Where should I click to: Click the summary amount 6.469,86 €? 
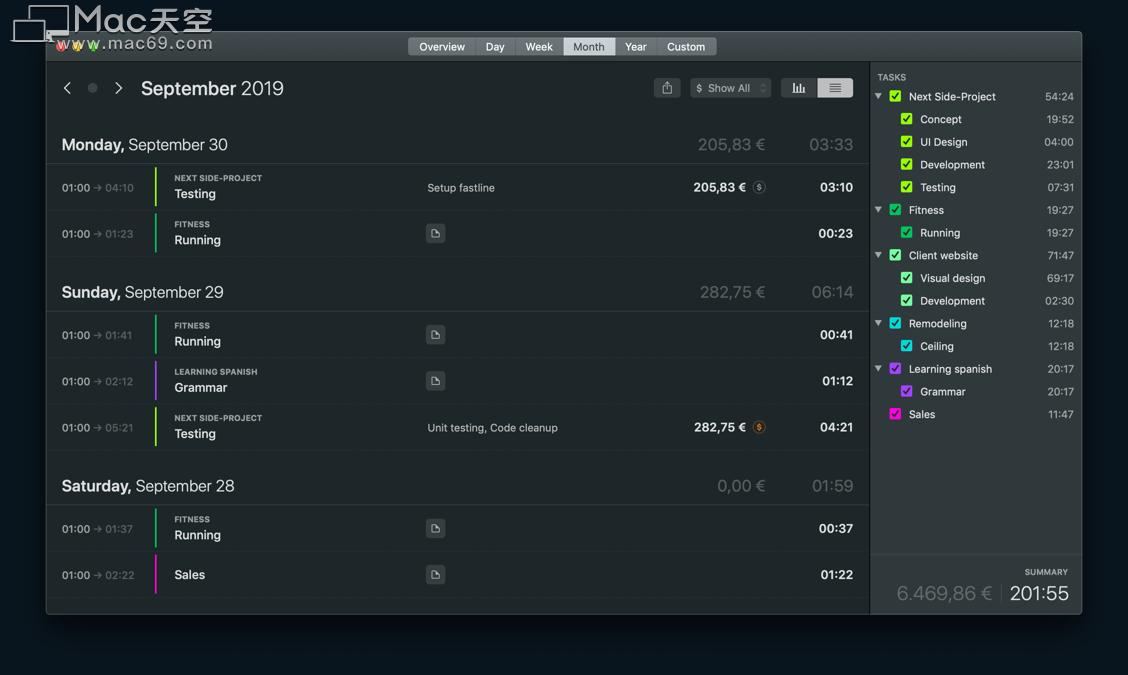click(x=944, y=594)
